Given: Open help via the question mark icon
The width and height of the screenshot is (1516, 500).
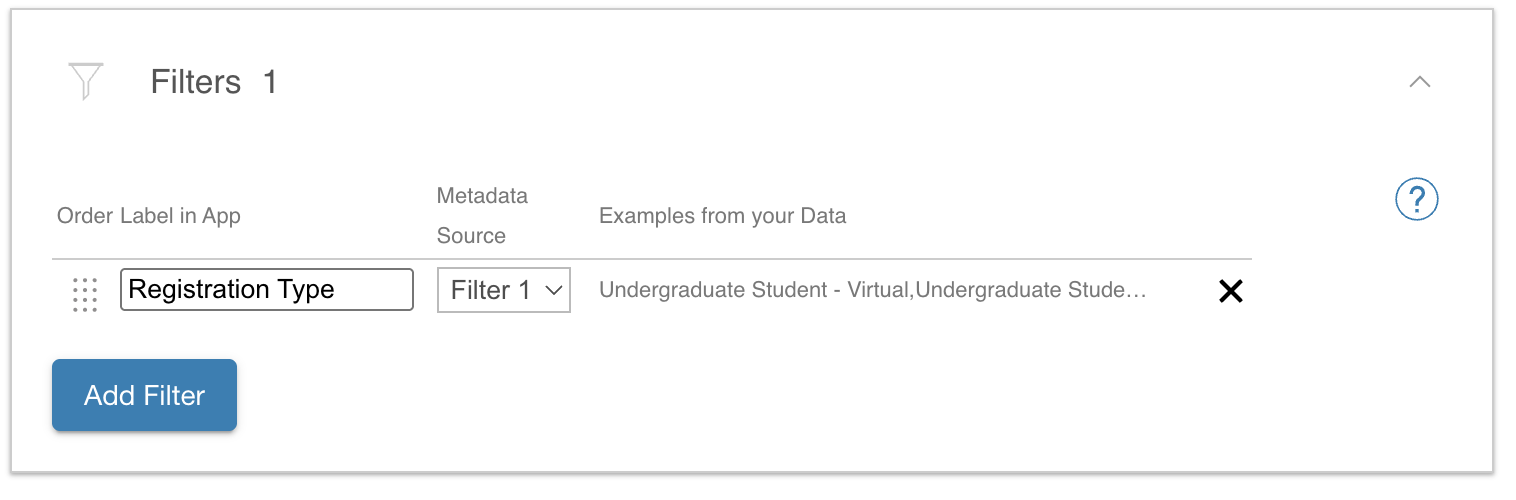Looking at the screenshot, I should click(1416, 200).
